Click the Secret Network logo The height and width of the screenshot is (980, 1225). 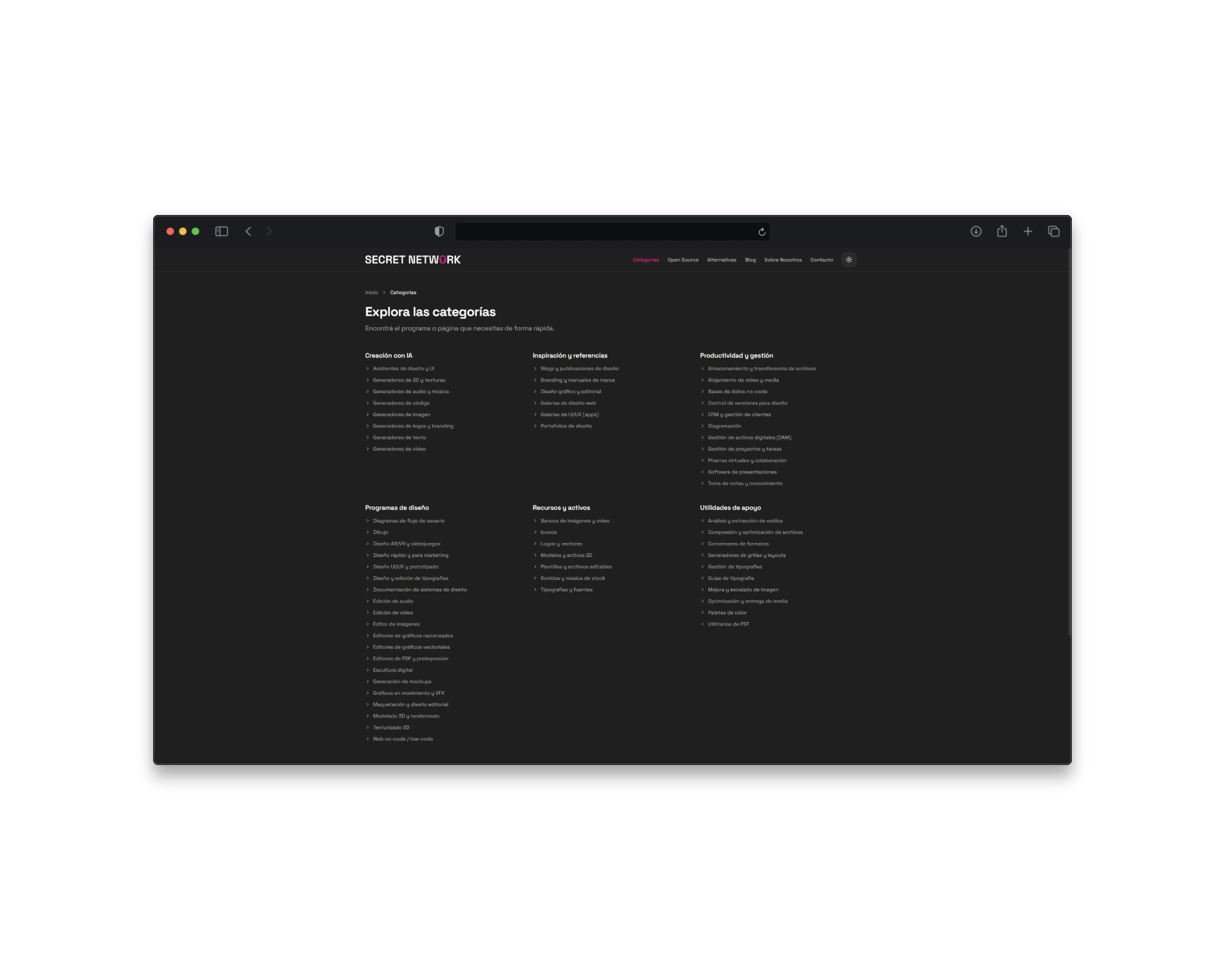tap(412, 260)
